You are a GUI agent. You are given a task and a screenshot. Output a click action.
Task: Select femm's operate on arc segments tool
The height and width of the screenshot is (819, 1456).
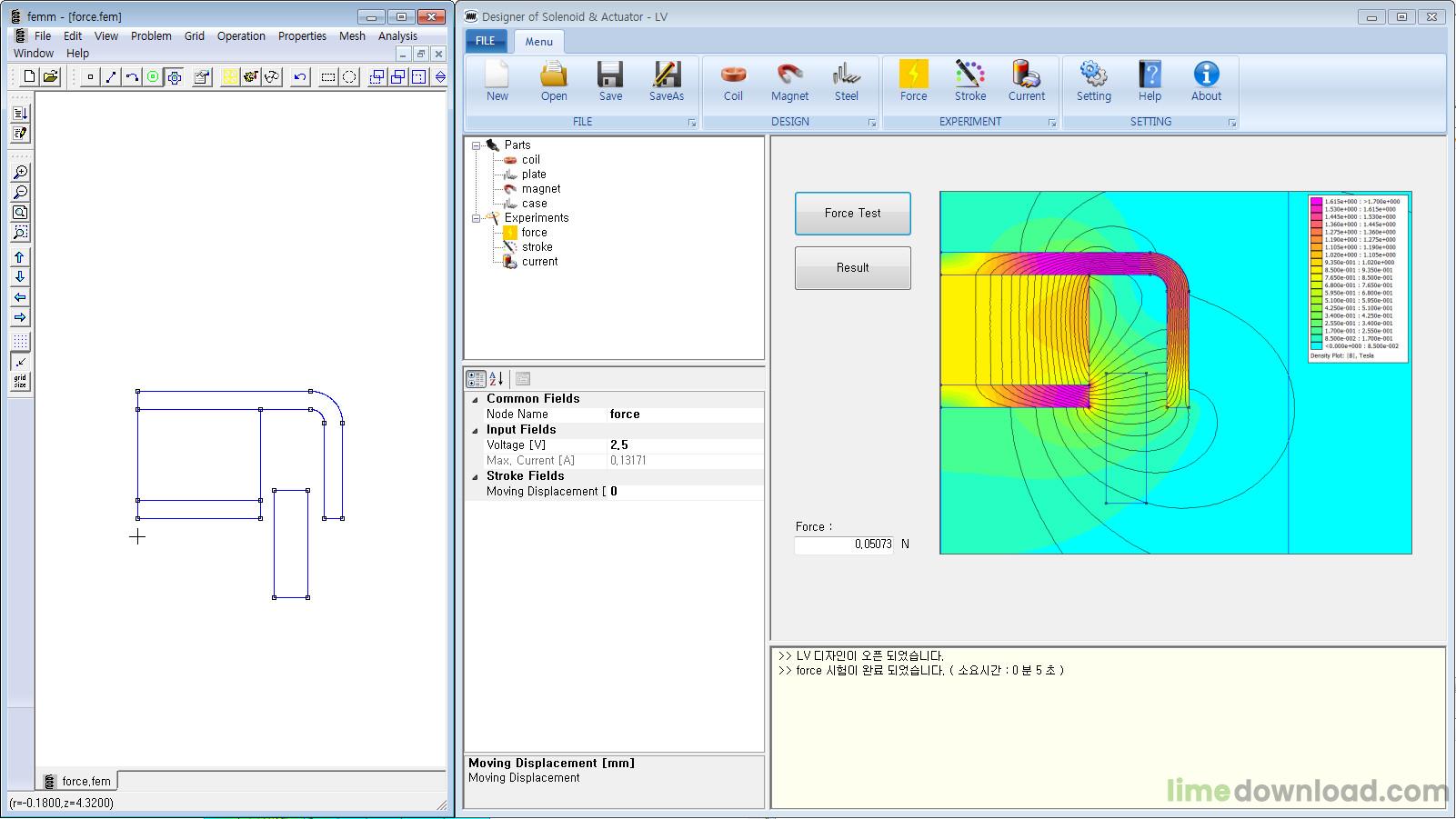point(132,77)
